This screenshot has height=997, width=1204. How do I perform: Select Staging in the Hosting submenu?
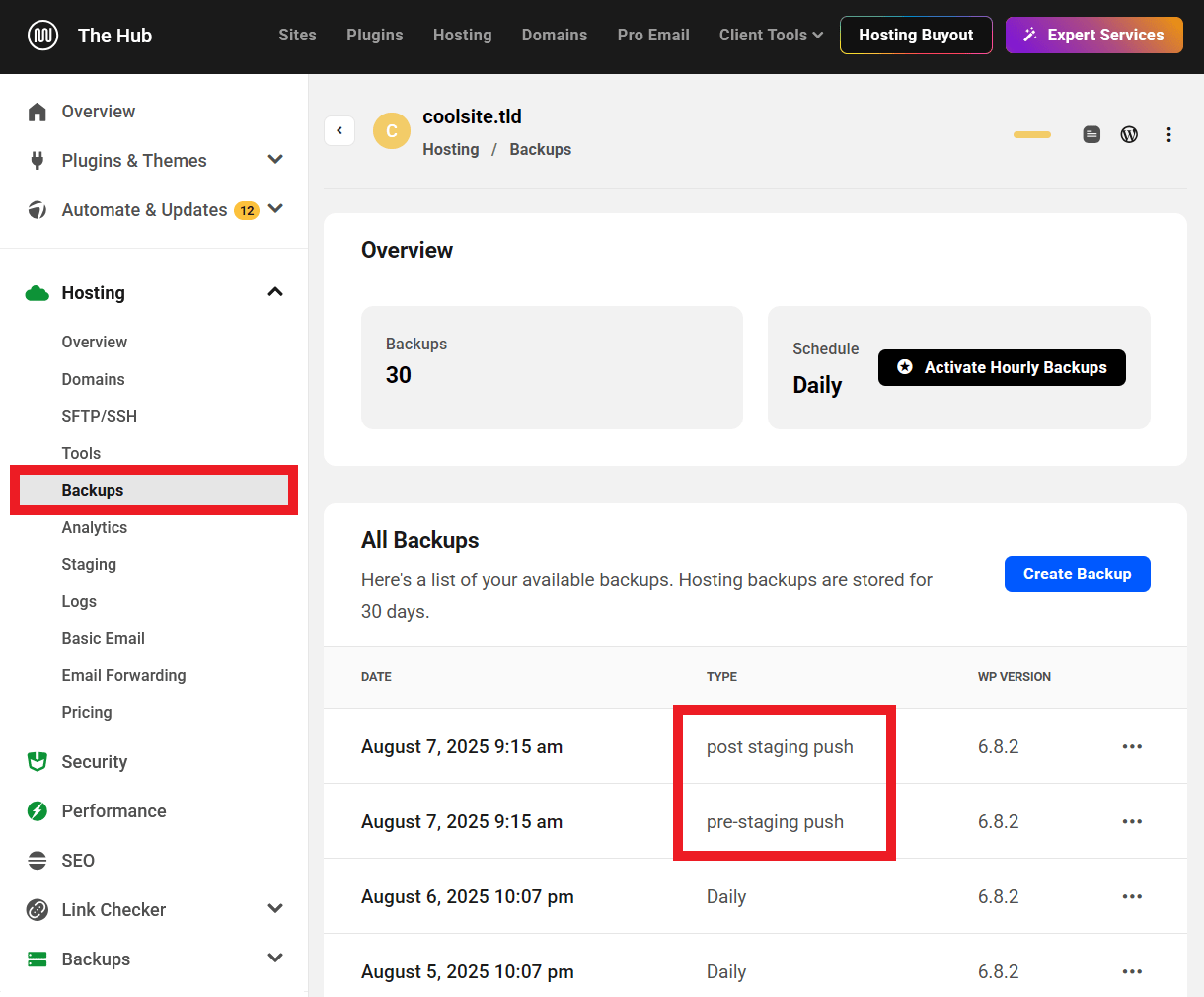click(89, 564)
